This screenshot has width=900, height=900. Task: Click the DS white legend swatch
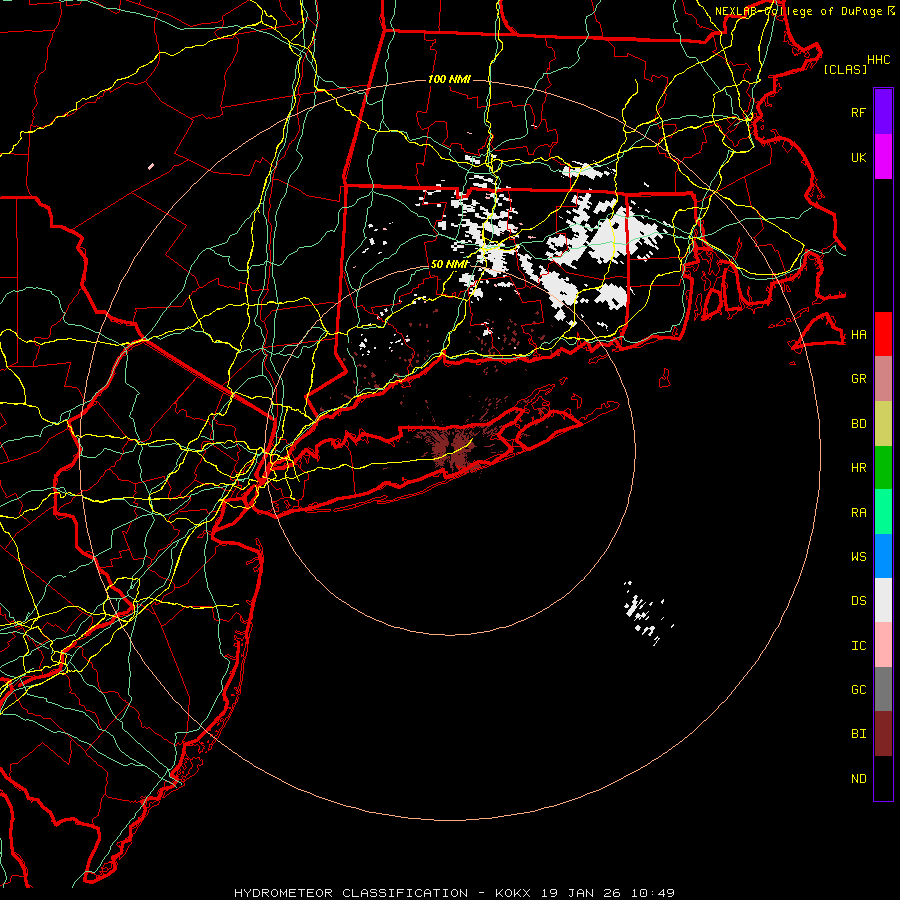point(883,600)
